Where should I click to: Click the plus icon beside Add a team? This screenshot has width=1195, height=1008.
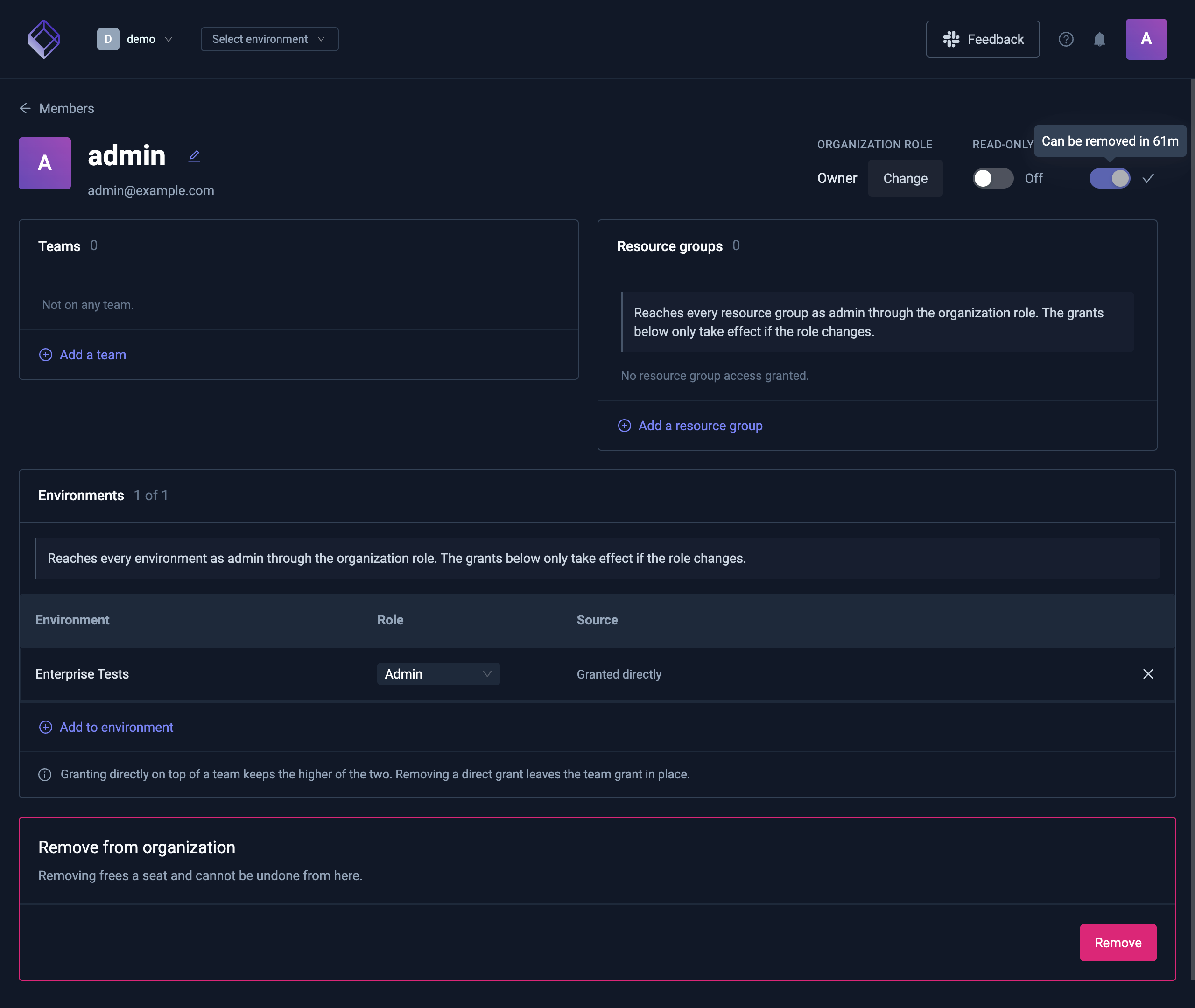coord(46,355)
